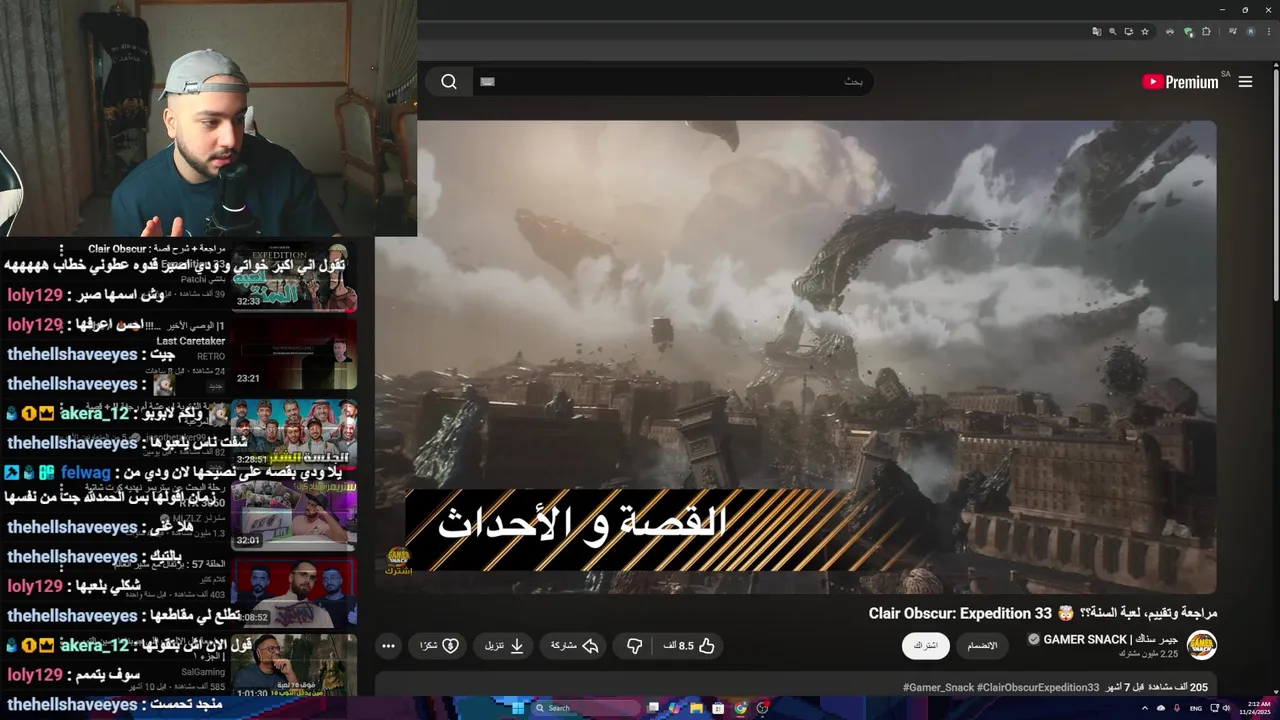Share the video with مشاركة button
The height and width of the screenshot is (720, 1280).
(575, 646)
